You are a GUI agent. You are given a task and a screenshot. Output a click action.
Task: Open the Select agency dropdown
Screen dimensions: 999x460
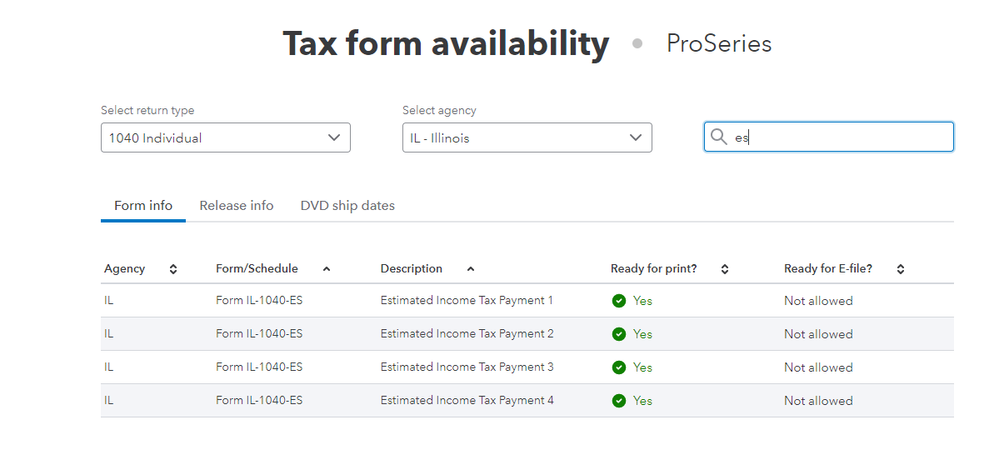[526, 138]
